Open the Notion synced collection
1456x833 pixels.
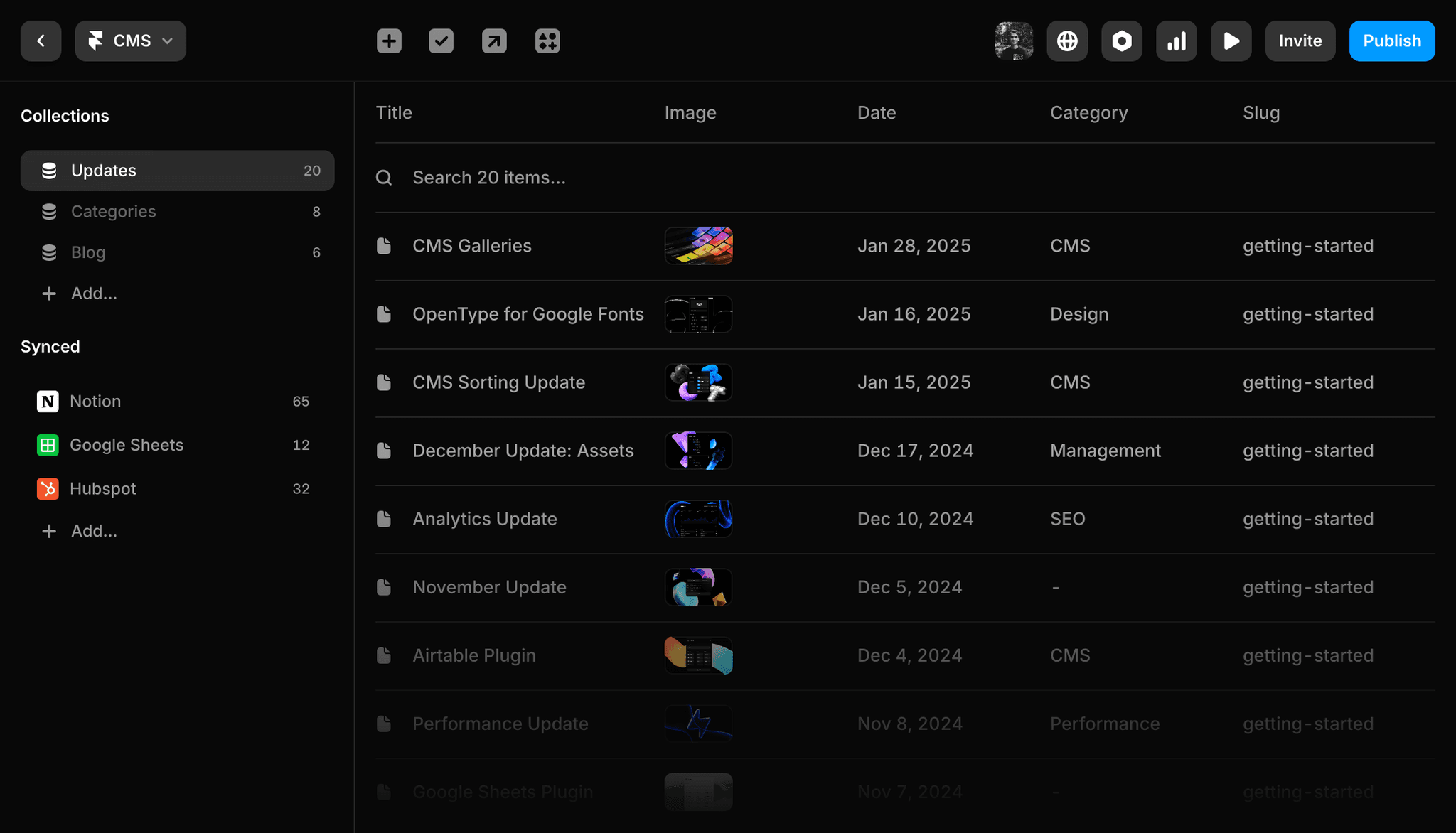click(95, 402)
